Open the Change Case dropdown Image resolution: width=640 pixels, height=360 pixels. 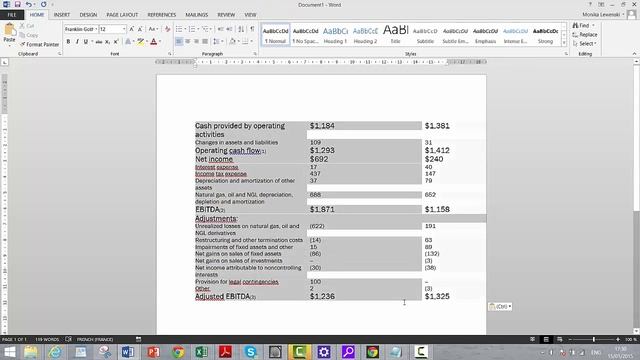click(x=153, y=29)
